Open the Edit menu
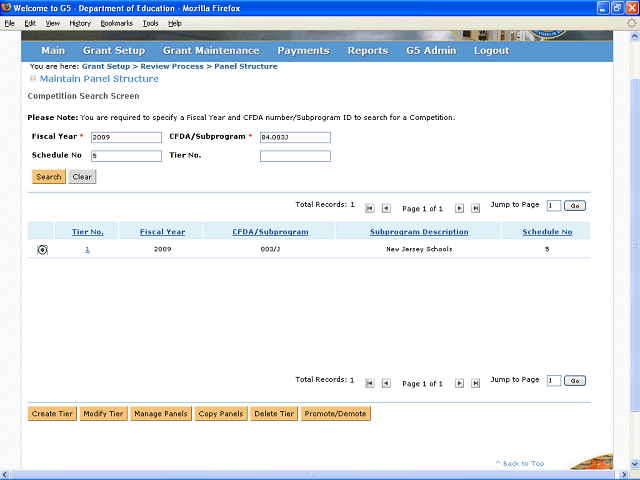 (30, 23)
